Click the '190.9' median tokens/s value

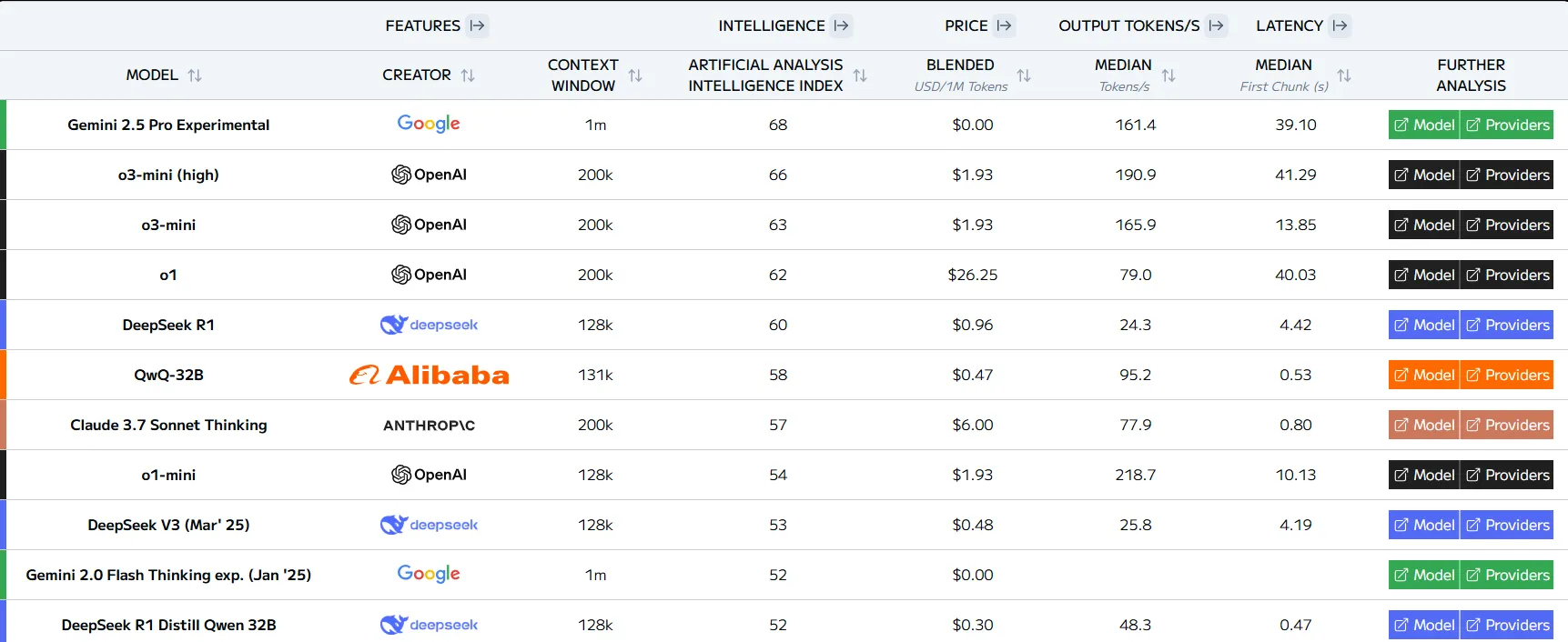pyautogui.click(x=1136, y=175)
